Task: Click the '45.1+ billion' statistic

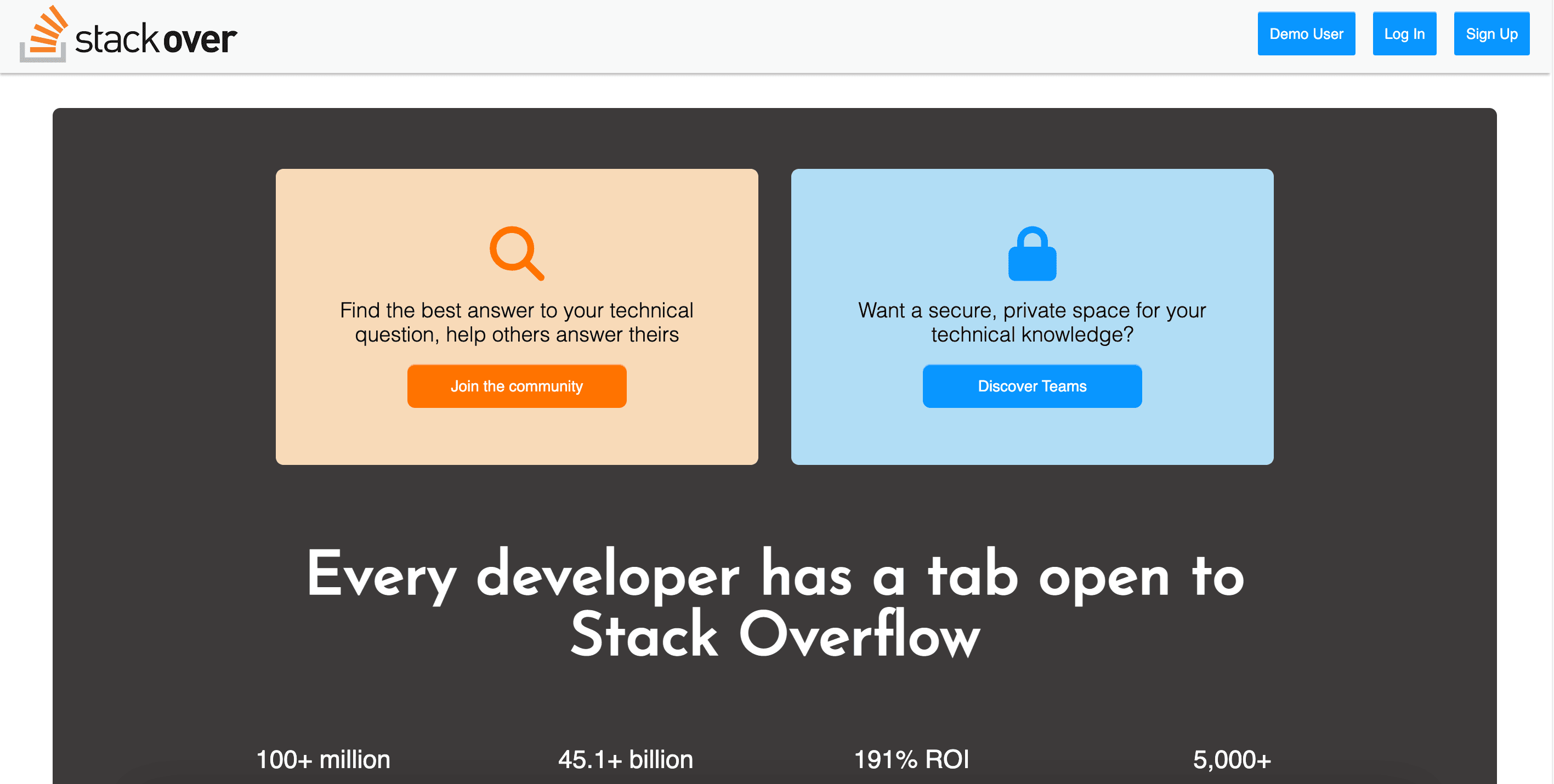Action: click(x=626, y=759)
